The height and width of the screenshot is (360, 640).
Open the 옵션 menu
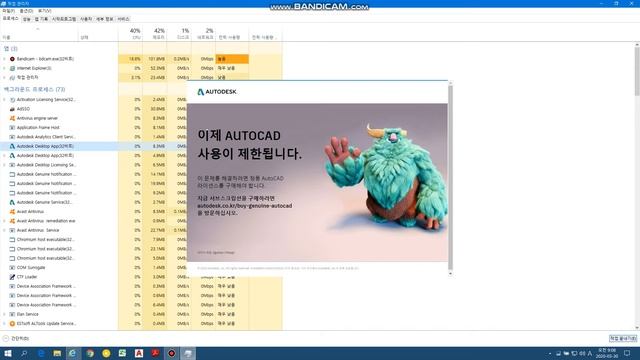click(x=26, y=11)
